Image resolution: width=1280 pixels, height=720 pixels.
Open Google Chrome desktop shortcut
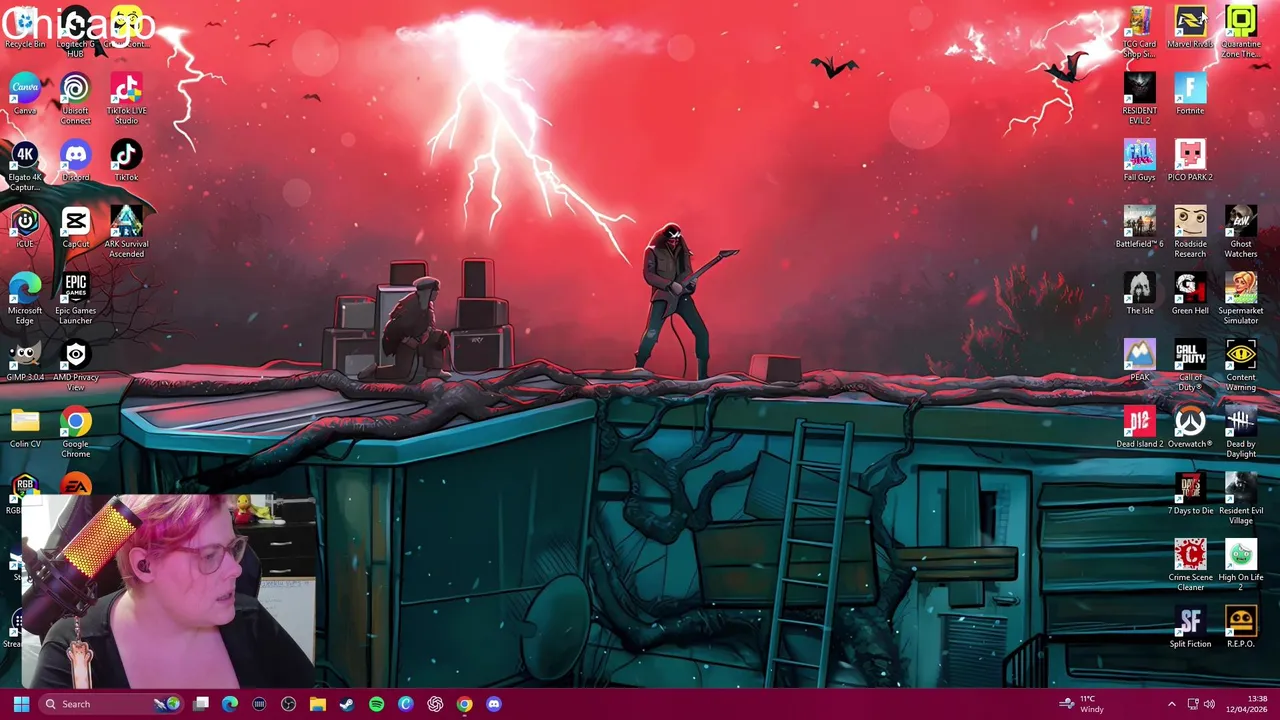[x=75, y=432]
